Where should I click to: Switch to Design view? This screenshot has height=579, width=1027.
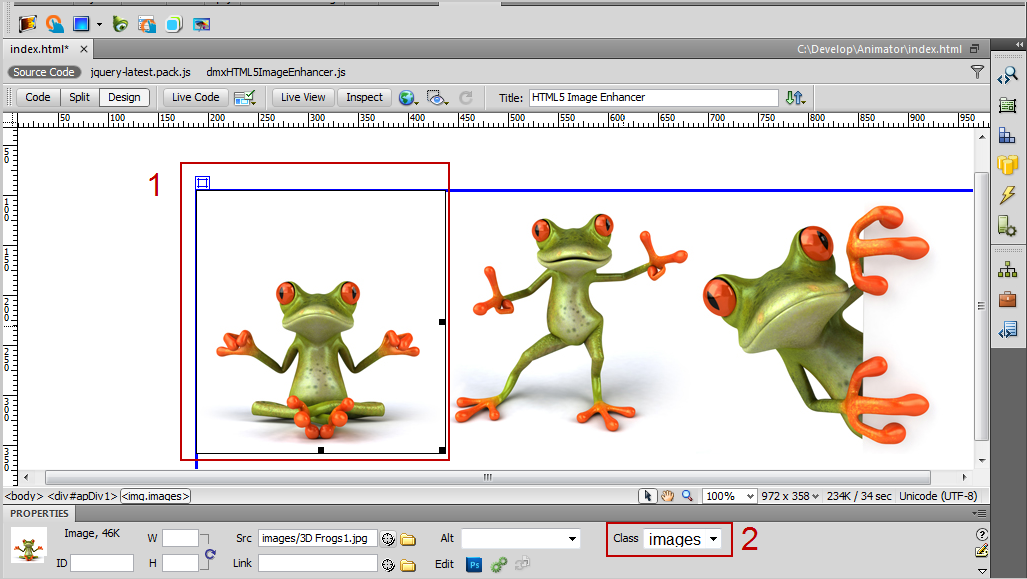(124, 98)
